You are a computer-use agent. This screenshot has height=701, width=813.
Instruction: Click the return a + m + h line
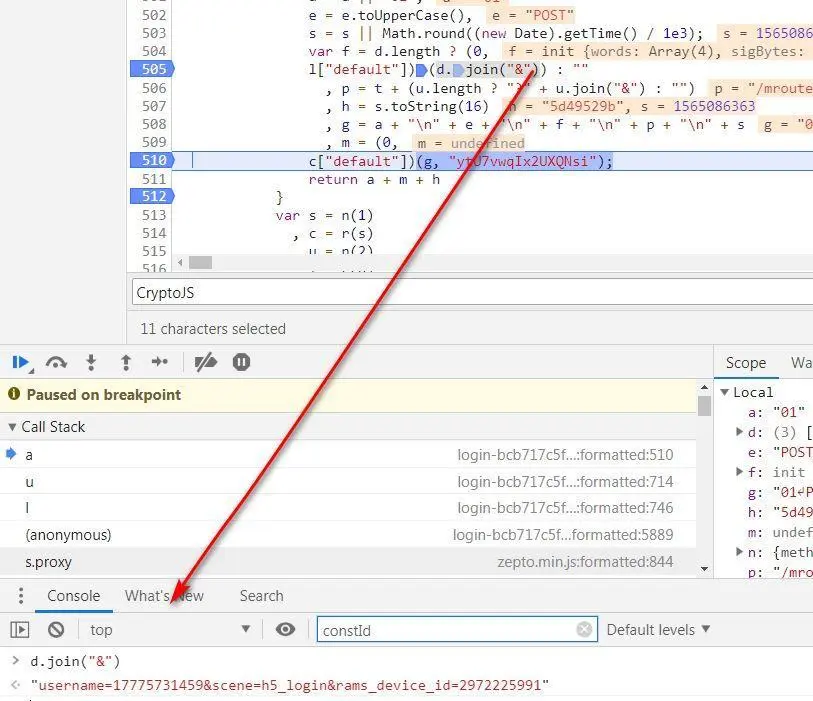pyautogui.click(x=374, y=179)
